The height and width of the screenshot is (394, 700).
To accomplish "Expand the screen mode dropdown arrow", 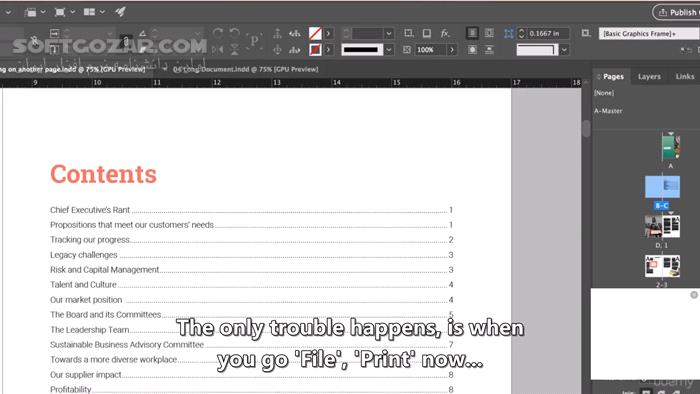I will [72, 12].
